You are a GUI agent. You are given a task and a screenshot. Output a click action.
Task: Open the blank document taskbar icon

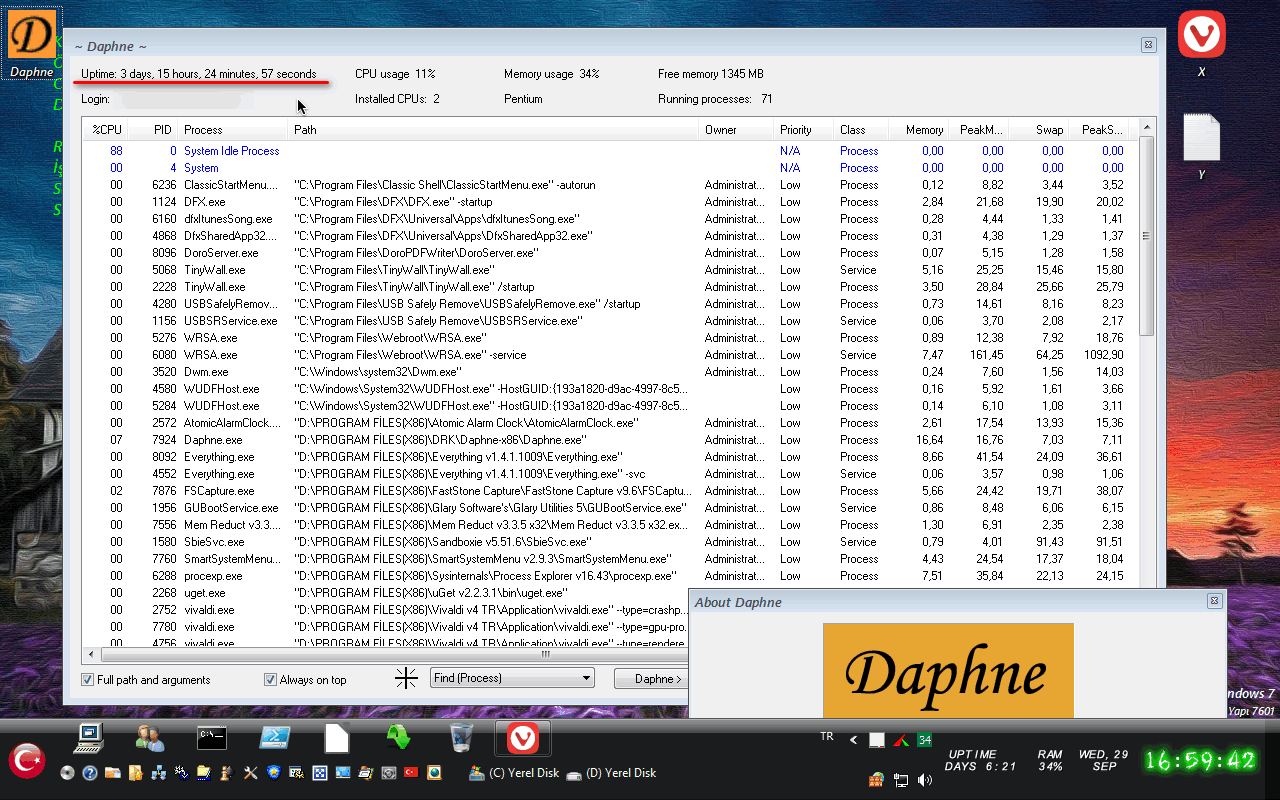(x=337, y=738)
